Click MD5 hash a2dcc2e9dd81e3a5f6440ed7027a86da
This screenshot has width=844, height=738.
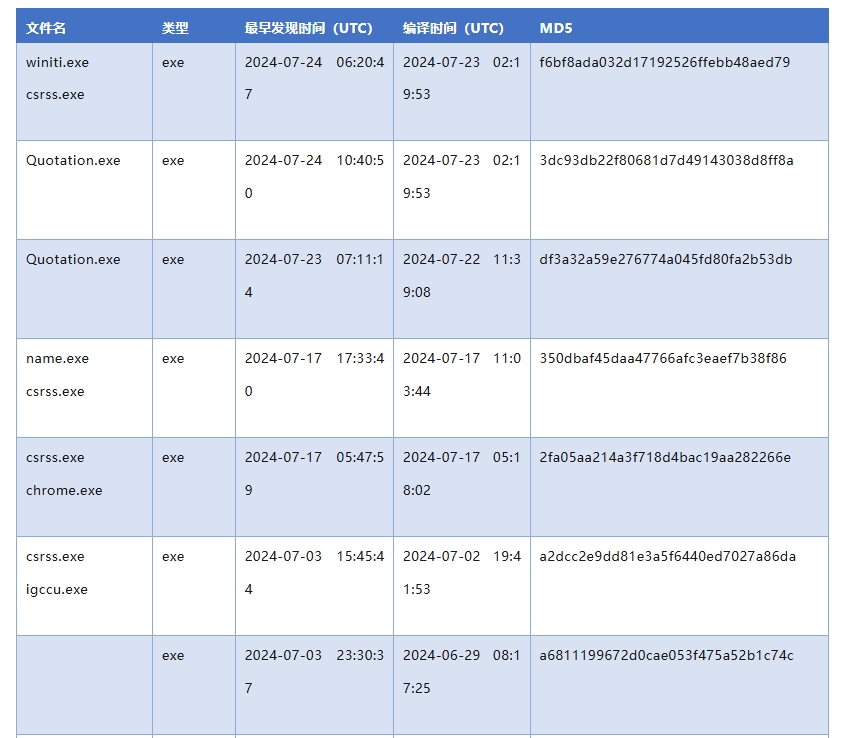pos(667,556)
